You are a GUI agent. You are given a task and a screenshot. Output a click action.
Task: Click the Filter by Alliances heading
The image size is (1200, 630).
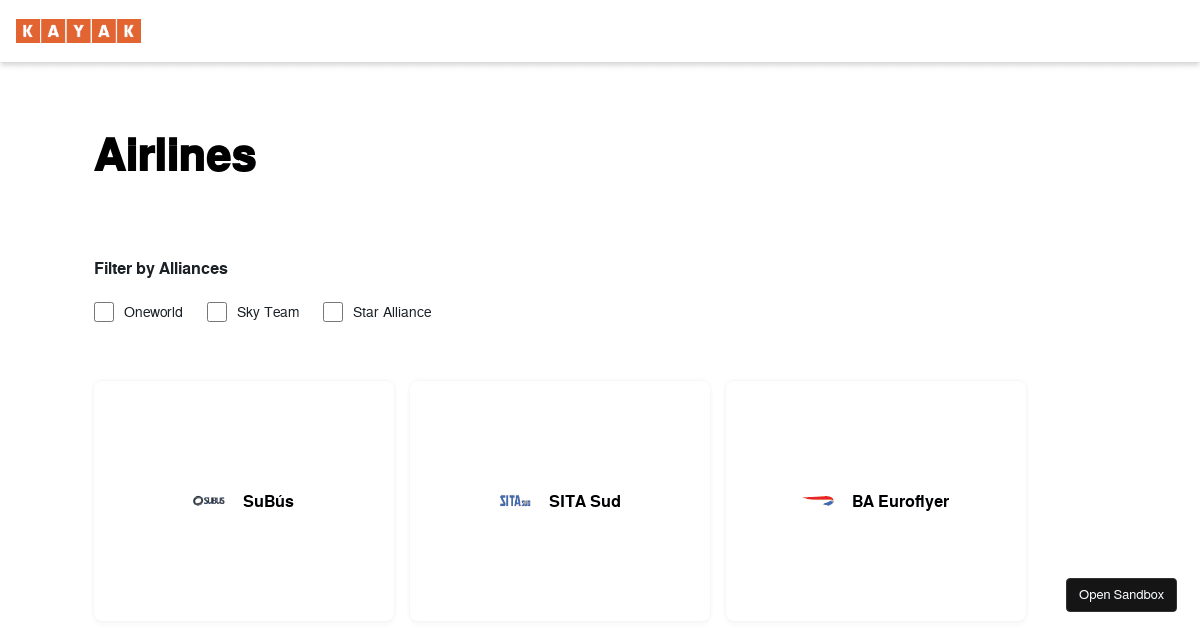[x=161, y=268]
